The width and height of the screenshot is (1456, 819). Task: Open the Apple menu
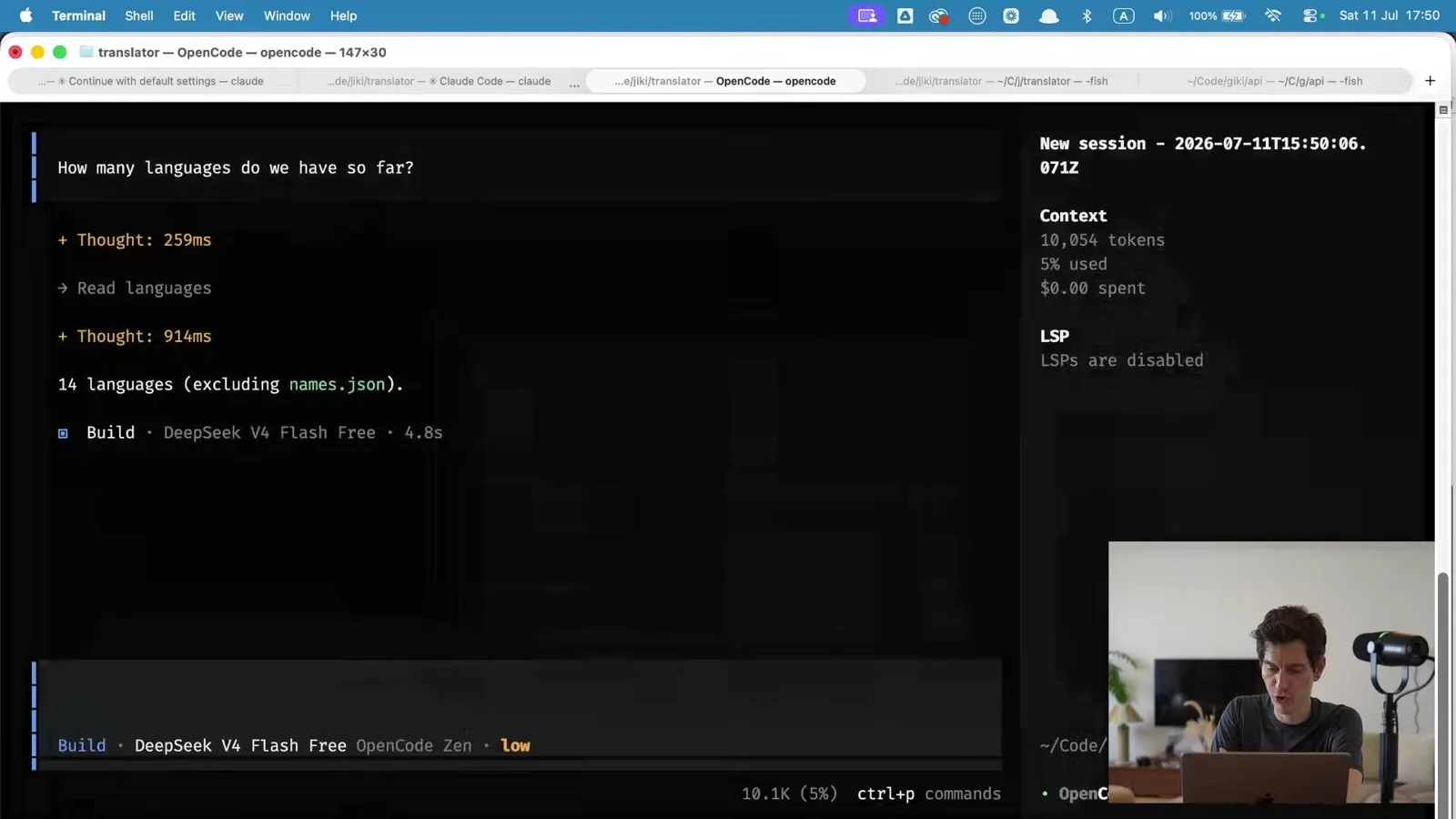point(25,15)
